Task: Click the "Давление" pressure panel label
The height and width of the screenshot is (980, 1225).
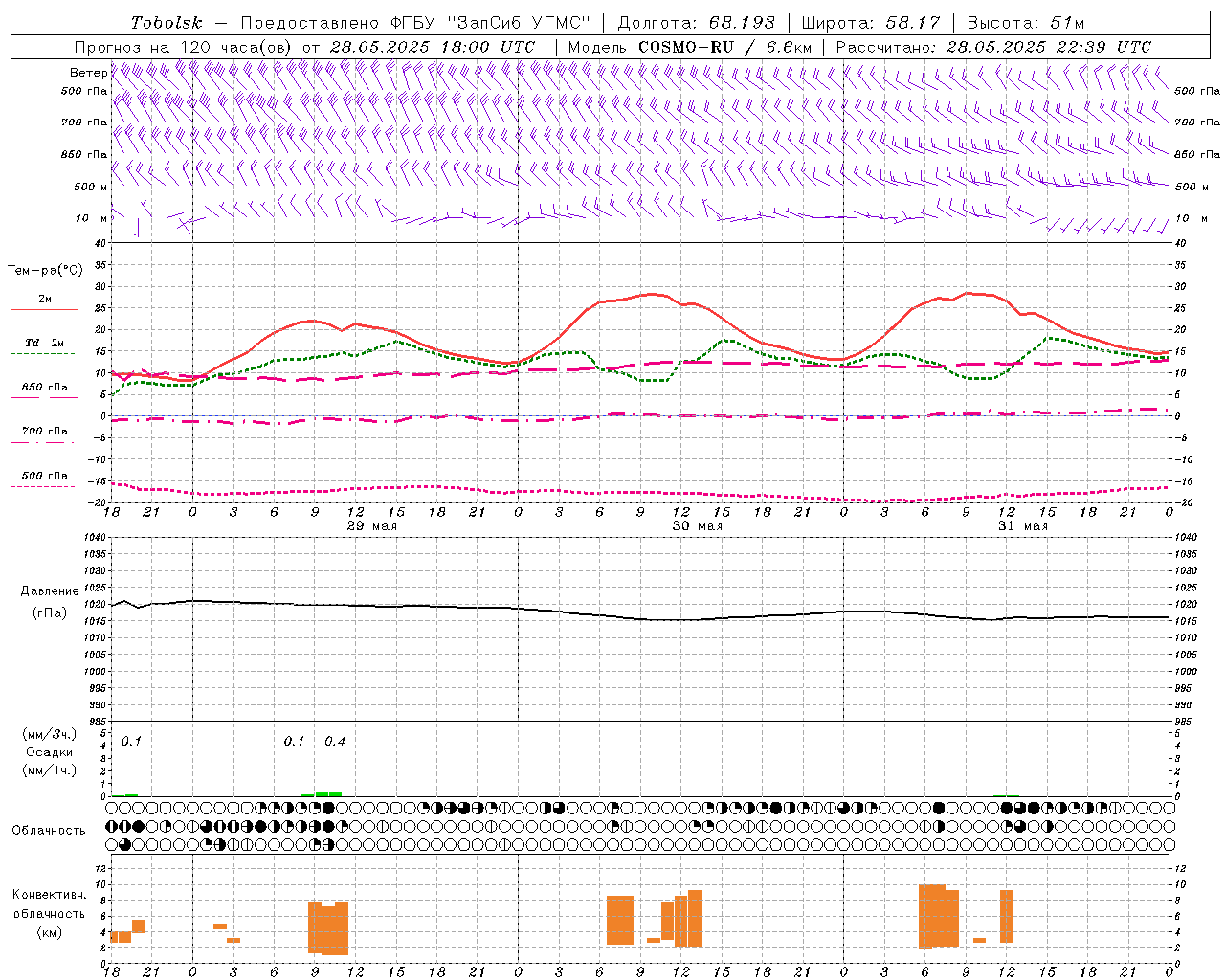Action: coord(50,590)
